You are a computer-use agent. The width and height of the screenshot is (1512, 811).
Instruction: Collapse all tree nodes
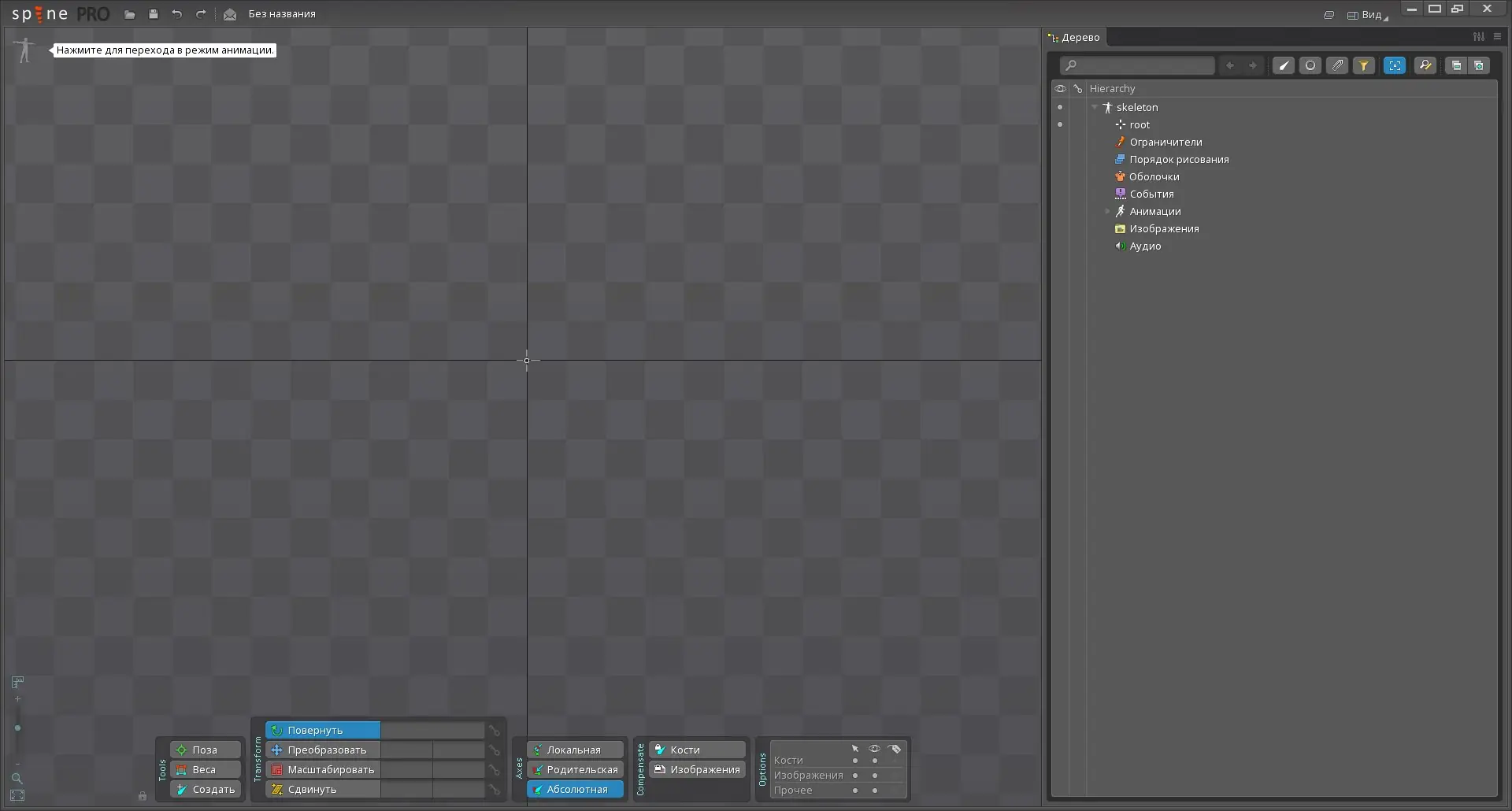(1456, 65)
